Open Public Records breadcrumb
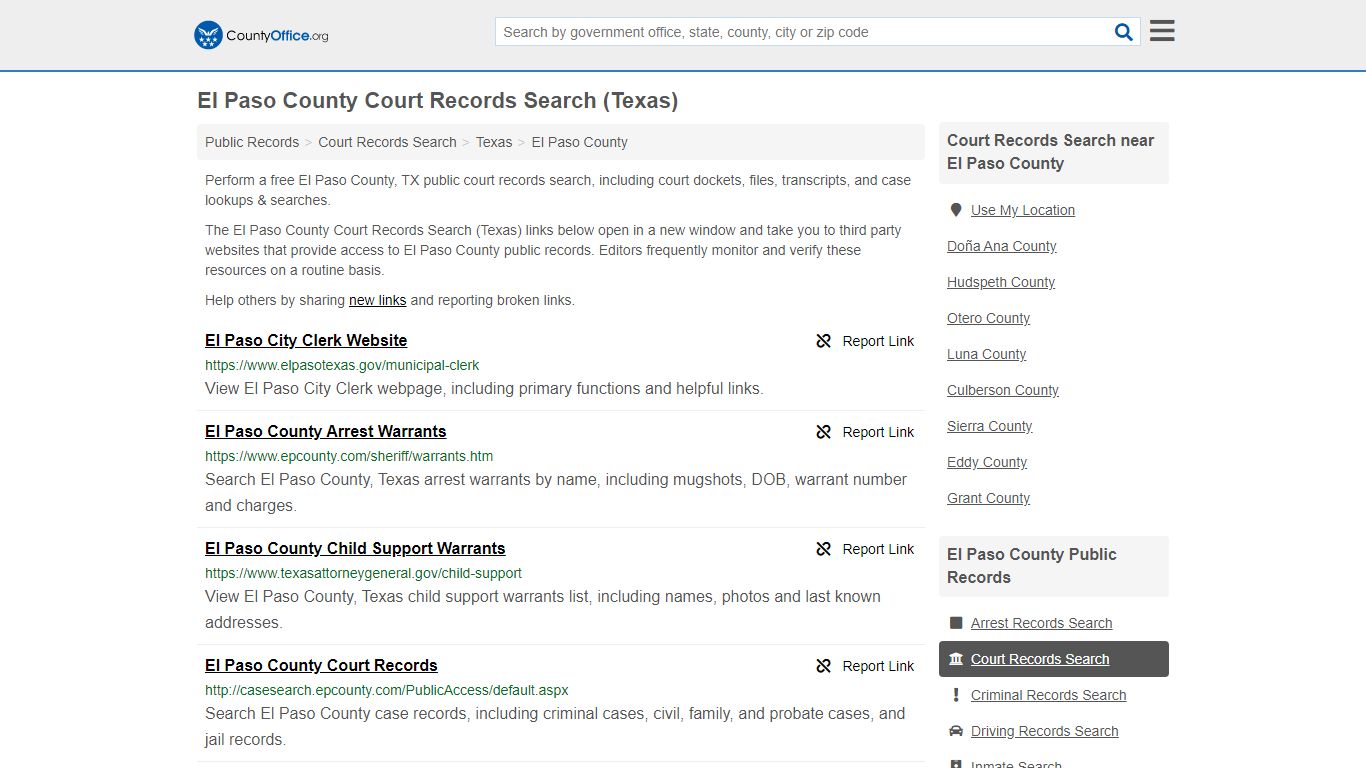1366x768 pixels. [x=252, y=142]
